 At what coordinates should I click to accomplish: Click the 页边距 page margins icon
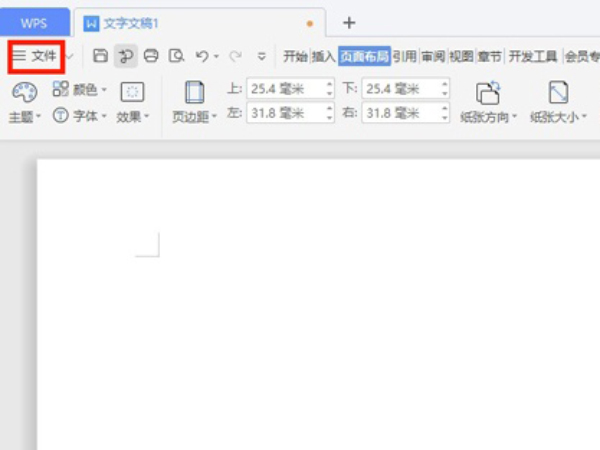click(194, 95)
